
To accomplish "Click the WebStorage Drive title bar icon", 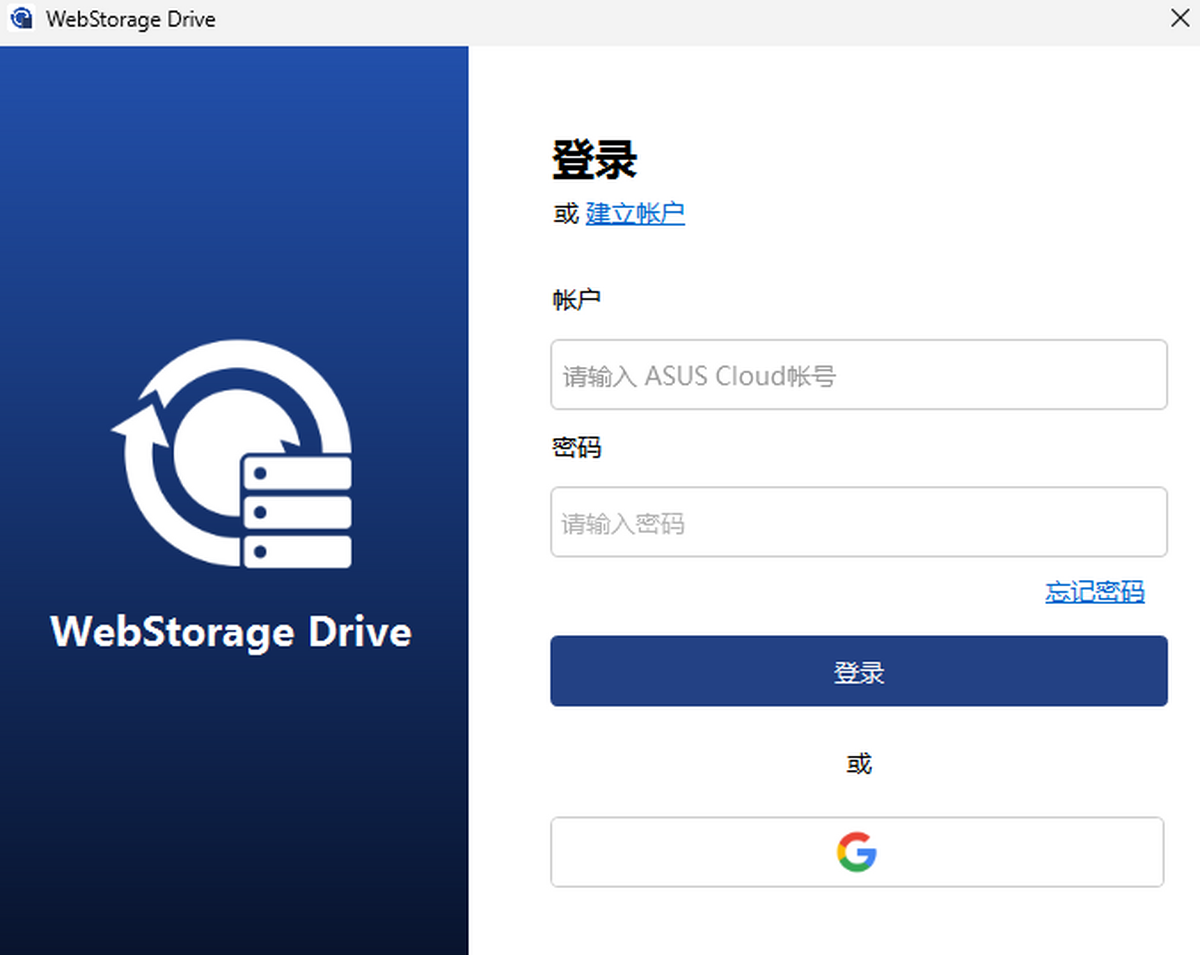I will pyautogui.click(x=20, y=19).
